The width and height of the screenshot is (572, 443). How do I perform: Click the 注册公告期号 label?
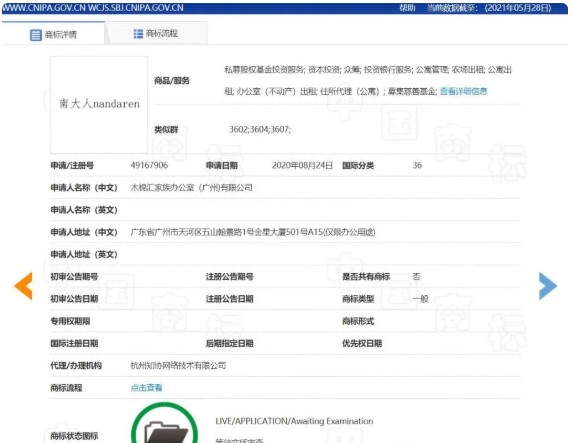(x=229, y=277)
